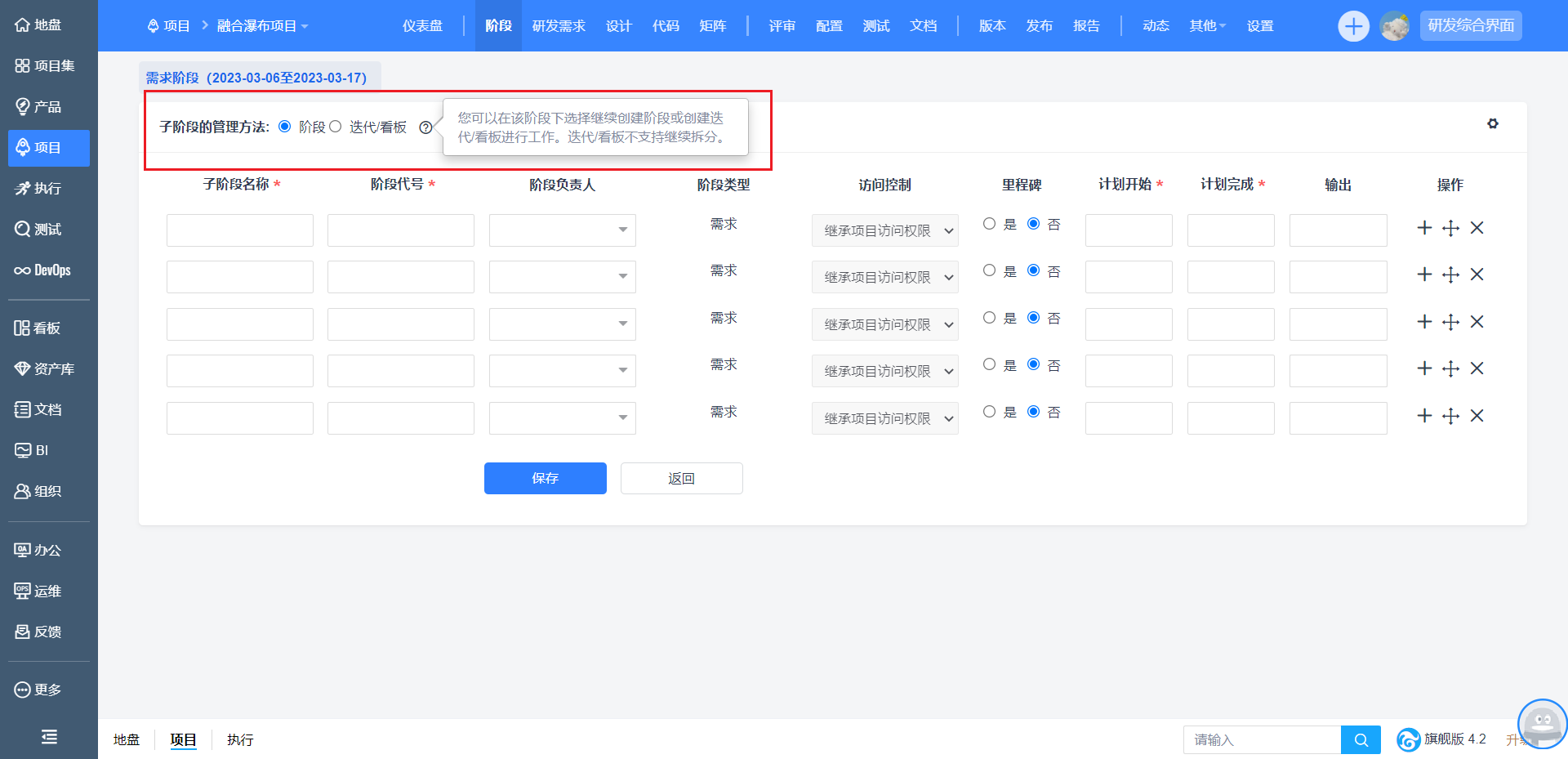Collapse the sidebar using bottom menu icon
The height and width of the screenshot is (759, 1568).
tap(49, 737)
